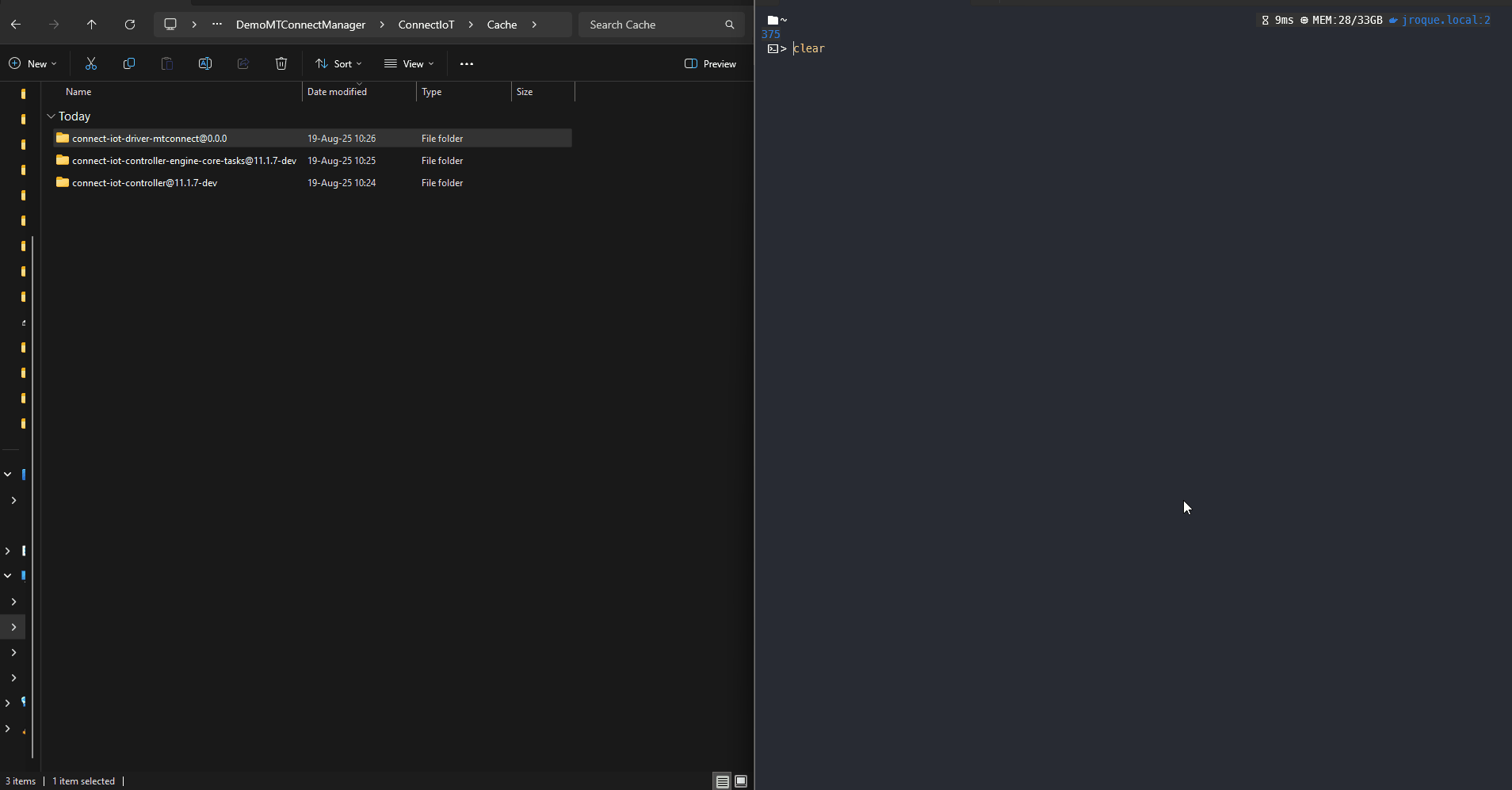This screenshot has height=790, width=1512.
Task: Open the New dropdown menu
Action: pyautogui.click(x=32, y=63)
